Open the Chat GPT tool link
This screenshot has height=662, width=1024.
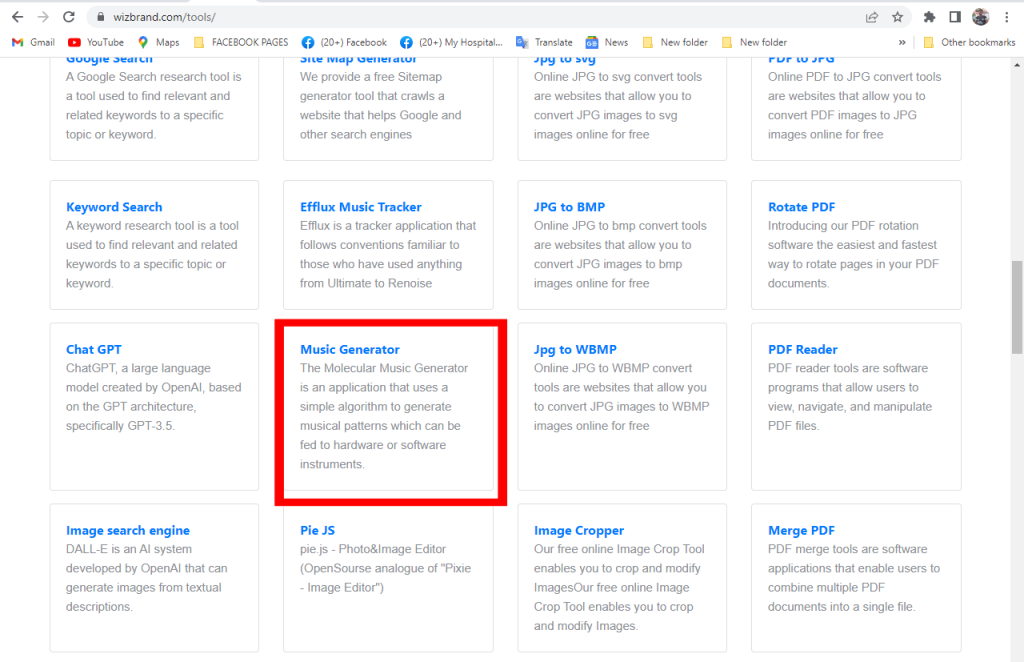click(93, 349)
